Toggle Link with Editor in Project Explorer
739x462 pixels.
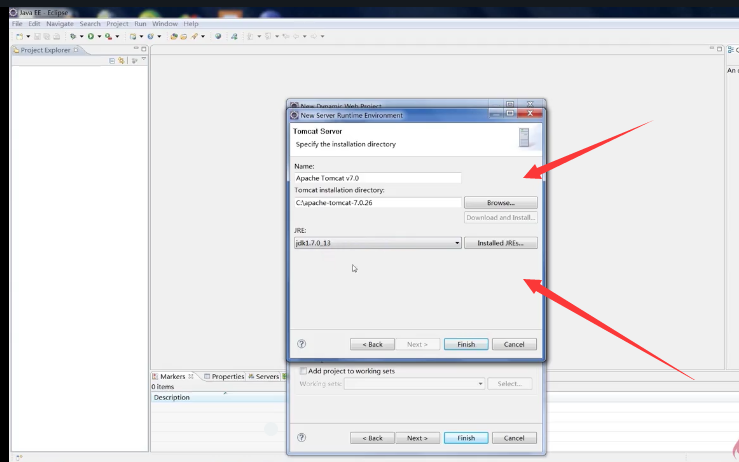[121, 60]
